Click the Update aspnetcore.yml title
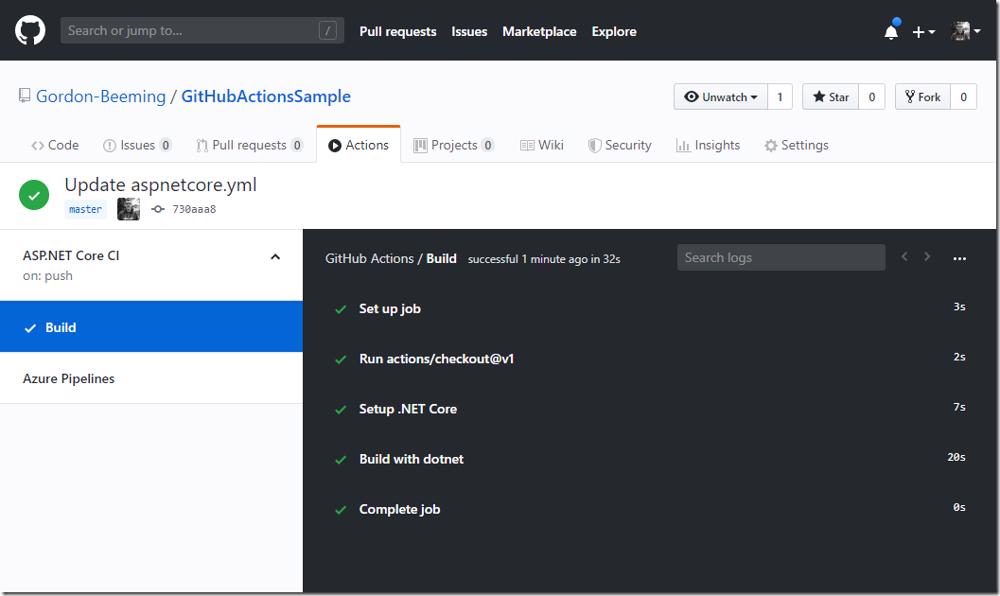 161,185
